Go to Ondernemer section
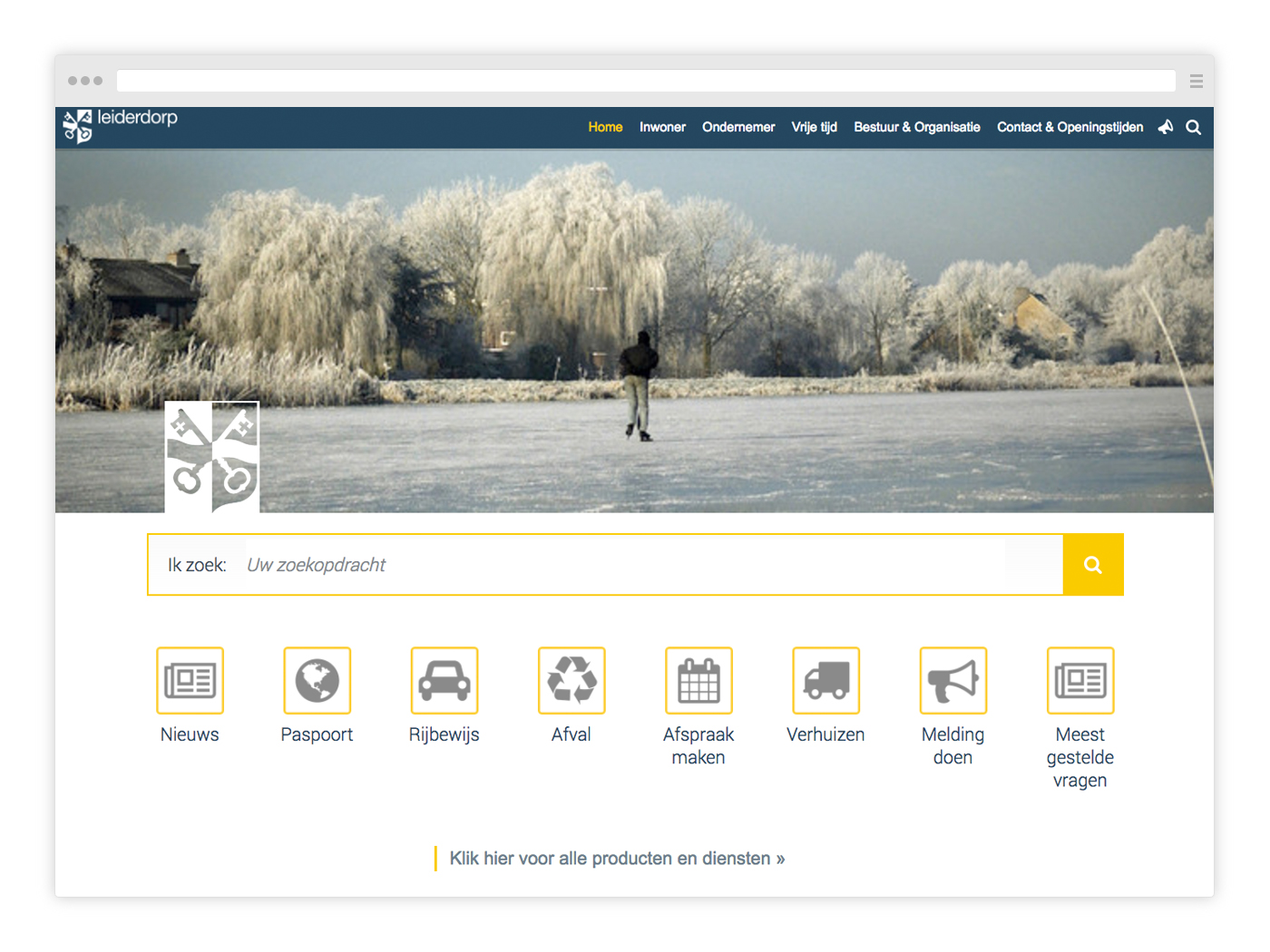This screenshot has height=952, width=1270. pos(738,127)
